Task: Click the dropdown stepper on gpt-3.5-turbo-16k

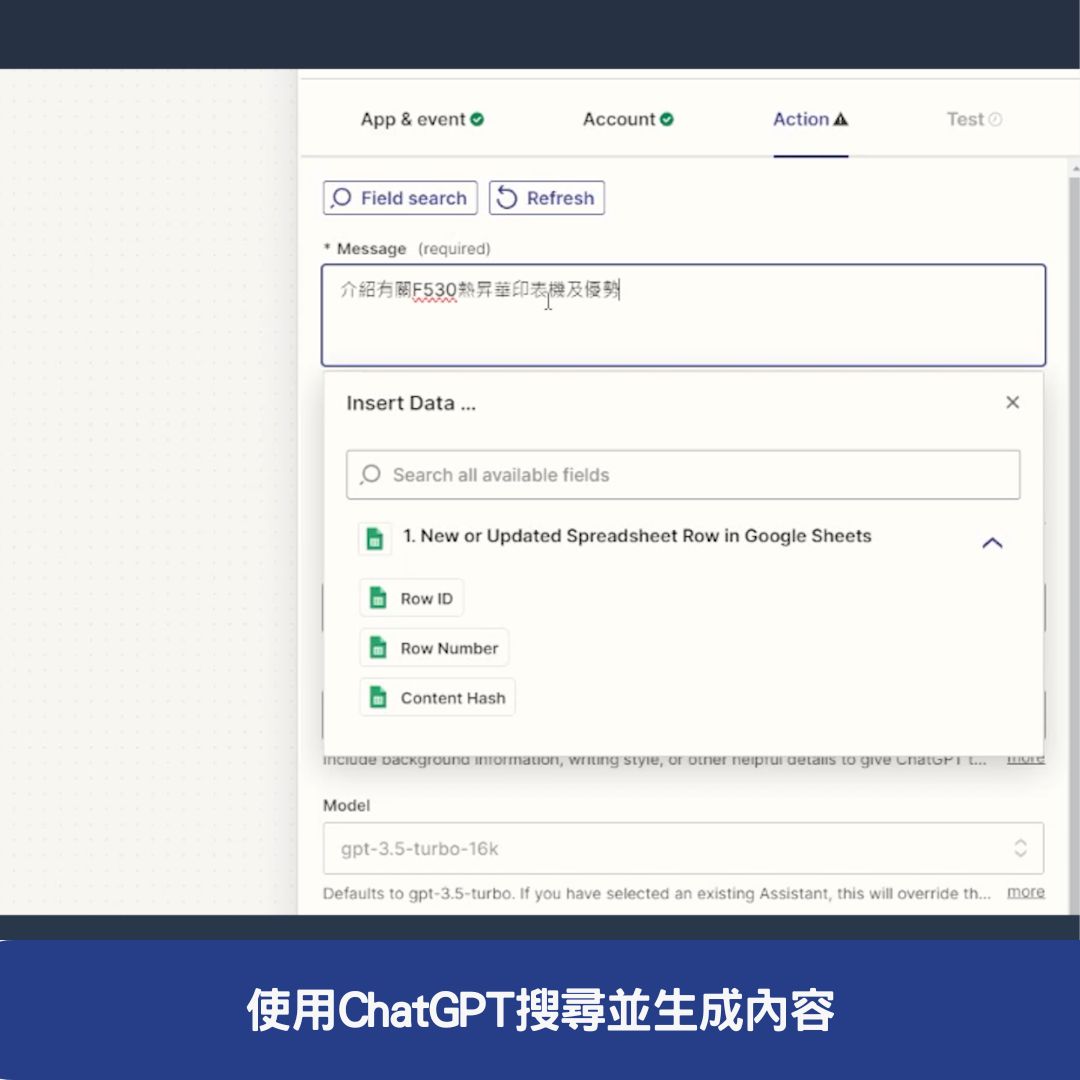Action: (x=1021, y=848)
